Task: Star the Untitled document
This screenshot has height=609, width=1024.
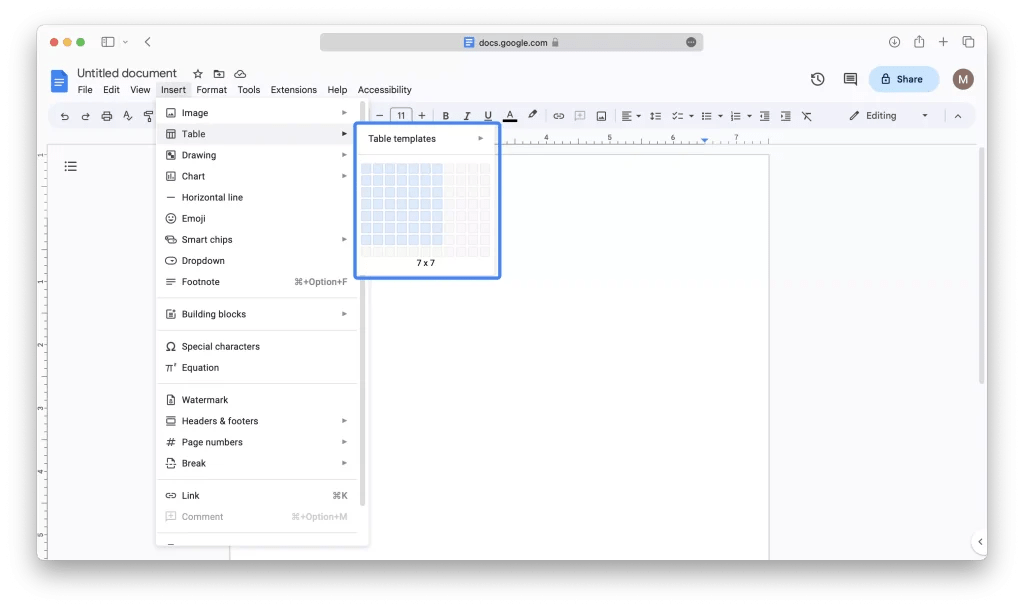Action: (x=198, y=74)
